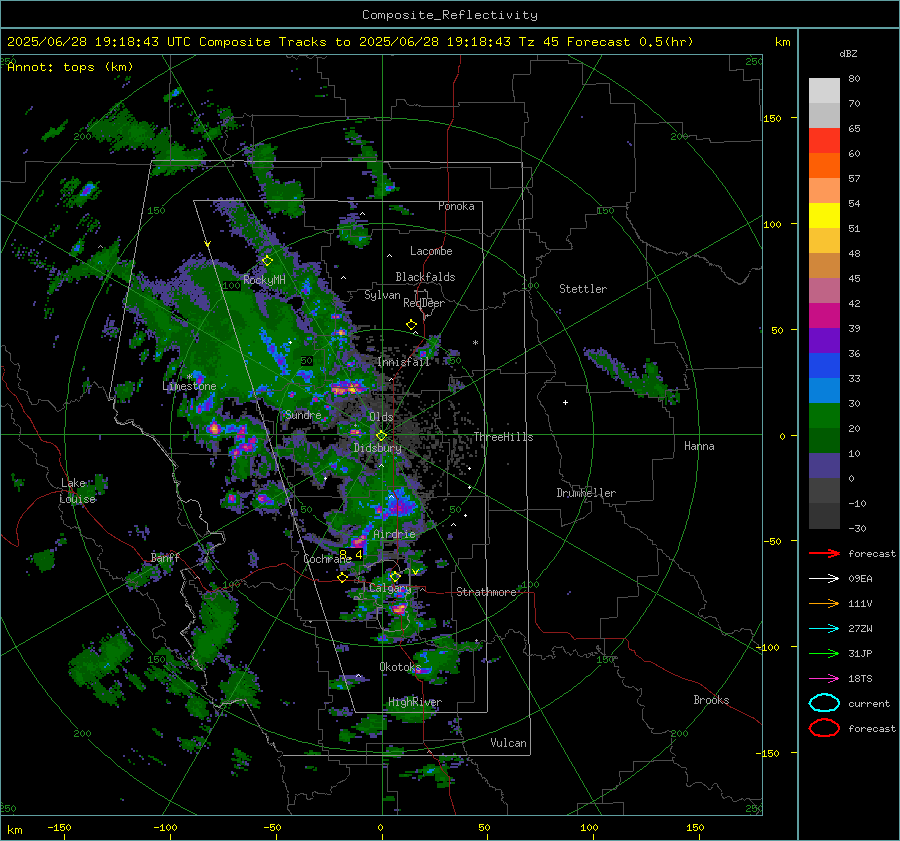Viewport: 900px width, 841px height.
Task: Click the RedDeer city label
Action: (424, 303)
